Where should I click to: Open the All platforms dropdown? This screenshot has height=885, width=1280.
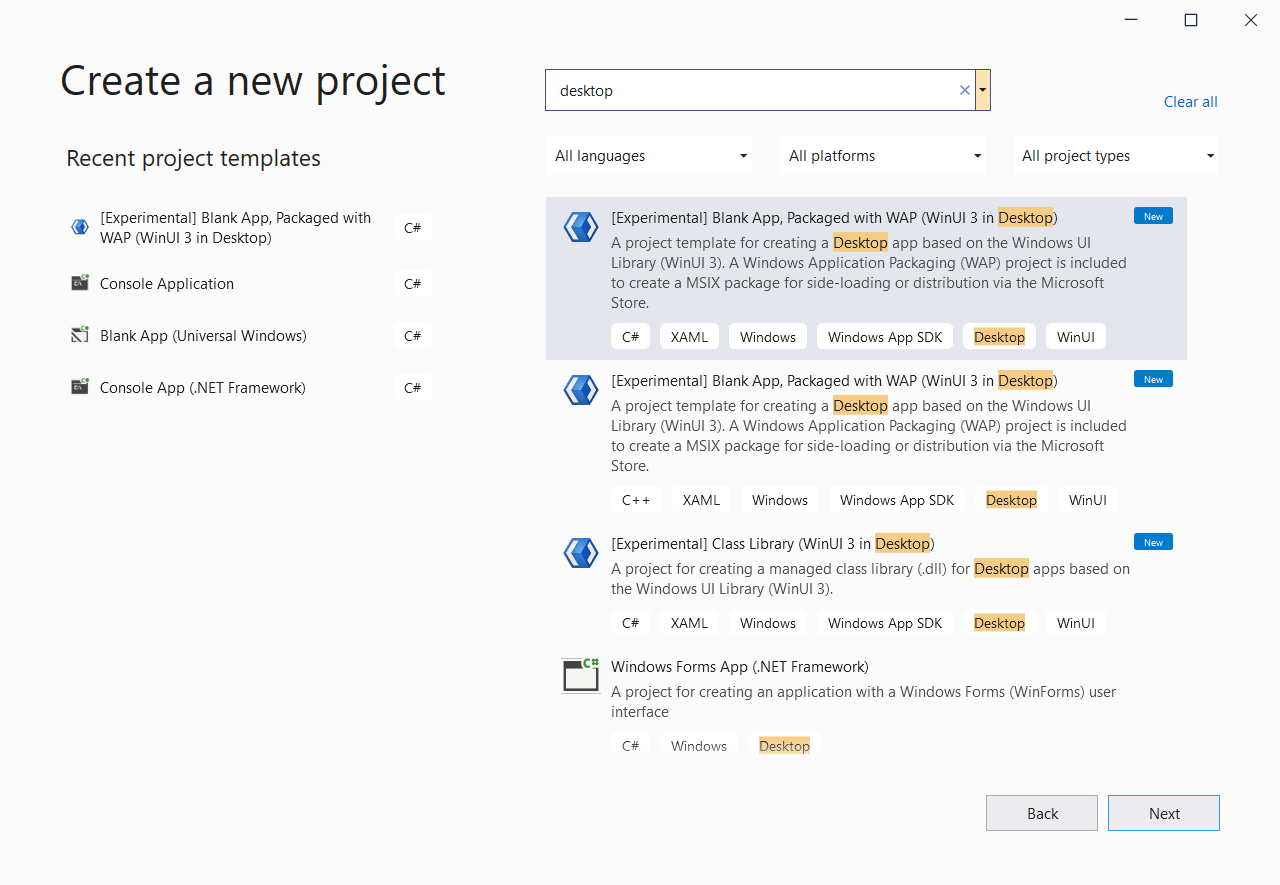[x=884, y=156]
